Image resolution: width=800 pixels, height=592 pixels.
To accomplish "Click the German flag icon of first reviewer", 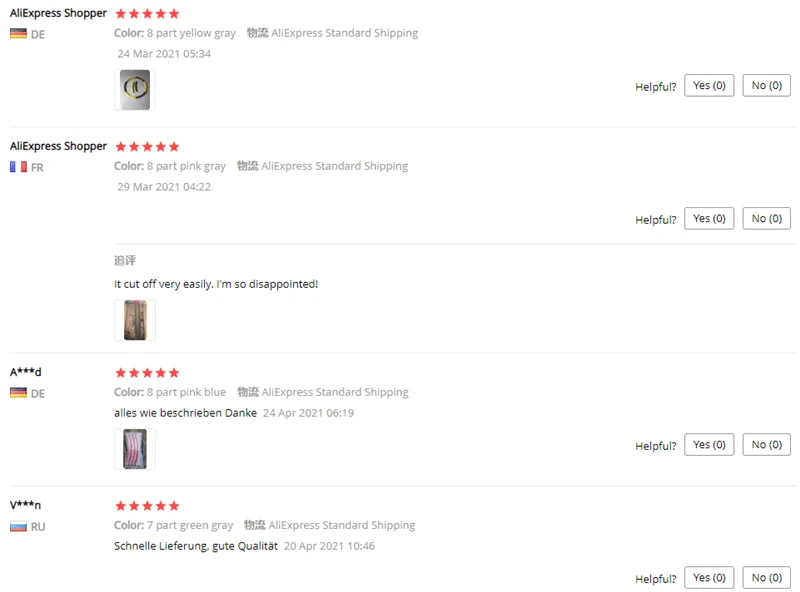I will click(x=18, y=34).
